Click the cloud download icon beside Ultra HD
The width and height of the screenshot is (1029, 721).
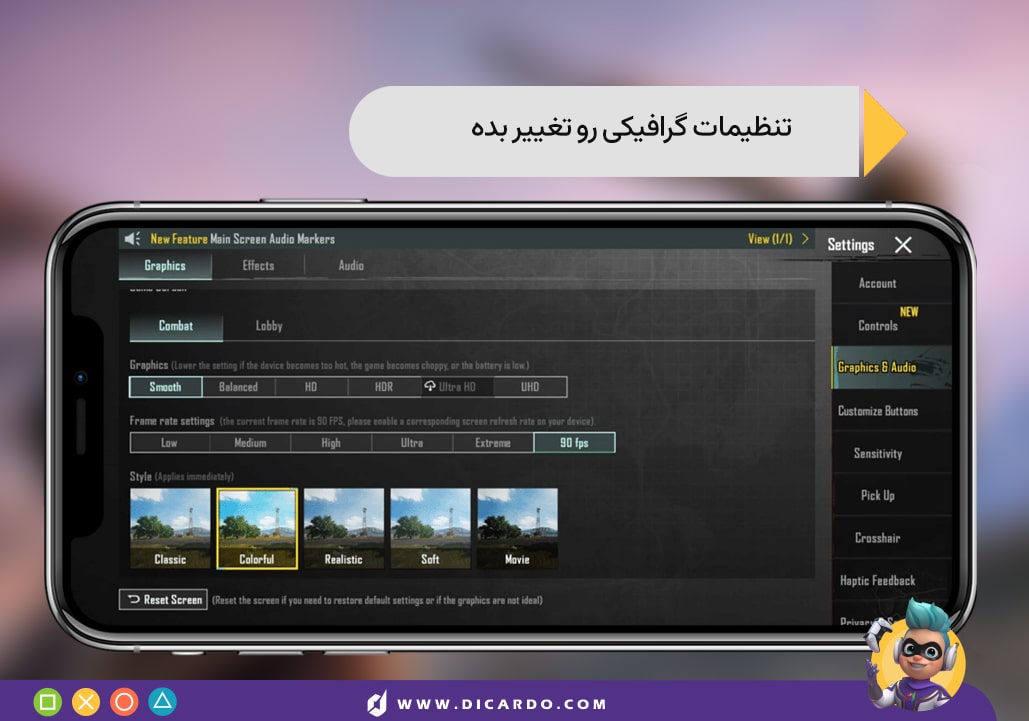(428, 386)
